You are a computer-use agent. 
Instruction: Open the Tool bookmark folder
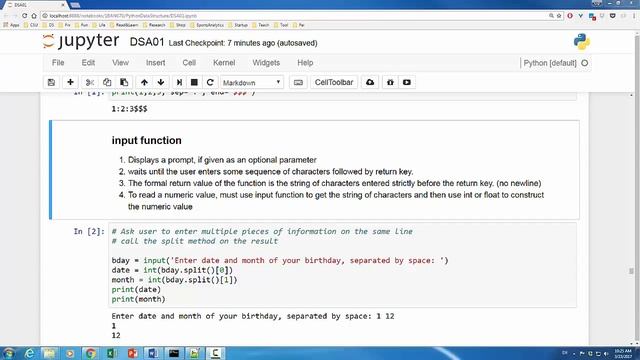coord(281,25)
